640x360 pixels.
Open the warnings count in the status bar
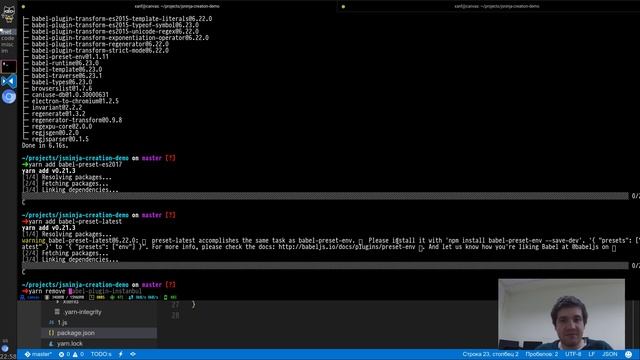[78, 354]
